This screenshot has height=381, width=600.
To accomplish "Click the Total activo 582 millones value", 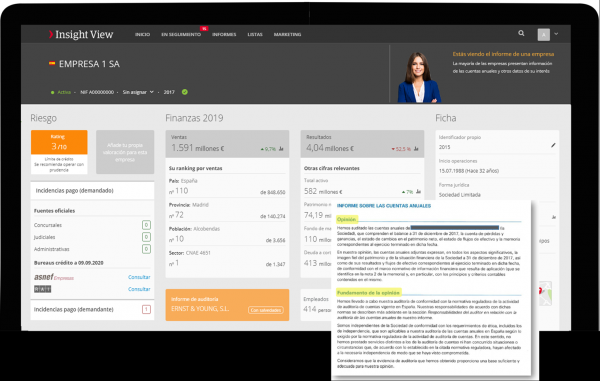I will 323,191.
